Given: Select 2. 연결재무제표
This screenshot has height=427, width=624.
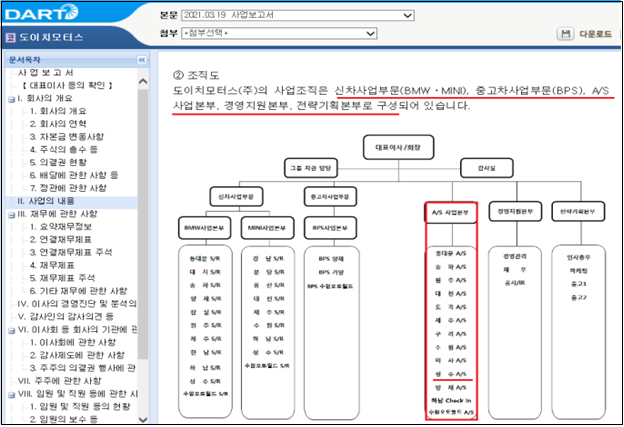Looking at the screenshot, I should click(x=61, y=240).
